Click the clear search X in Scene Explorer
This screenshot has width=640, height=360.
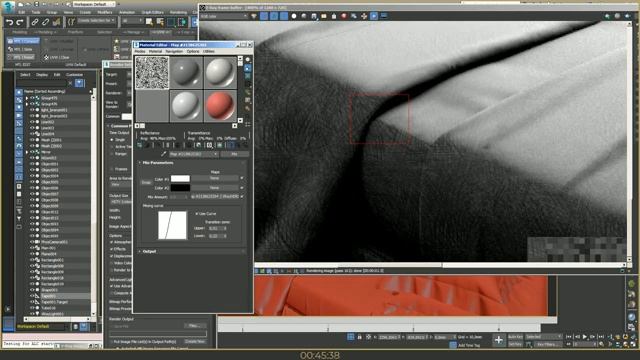pos(70,83)
